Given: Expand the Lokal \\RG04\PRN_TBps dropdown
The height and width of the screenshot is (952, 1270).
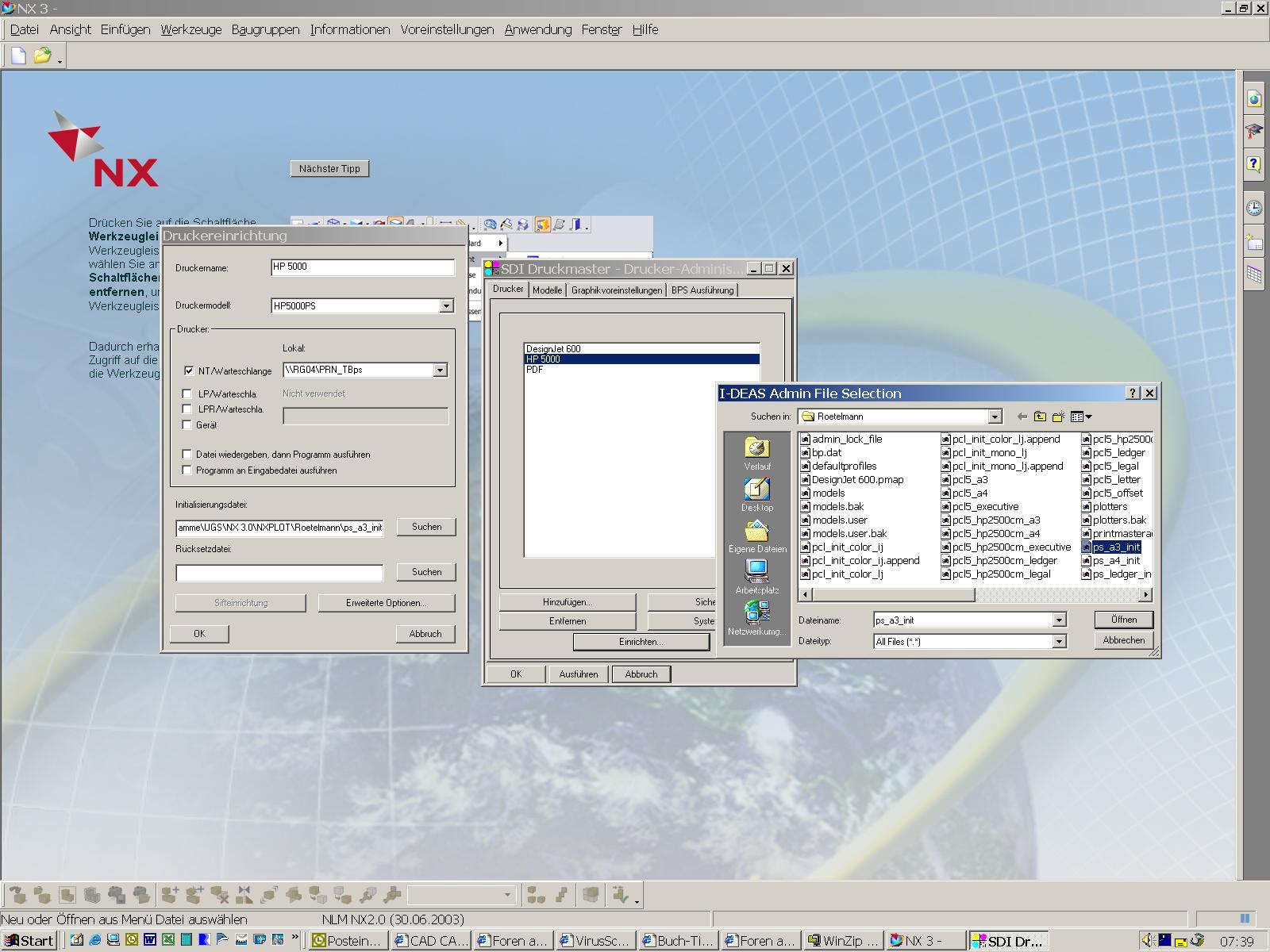Looking at the screenshot, I should (x=441, y=370).
